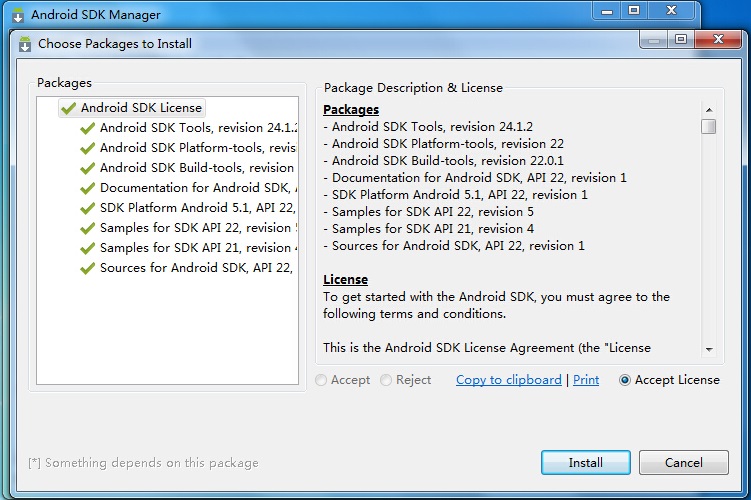Maximize the Android SDK Manager window

634,11
